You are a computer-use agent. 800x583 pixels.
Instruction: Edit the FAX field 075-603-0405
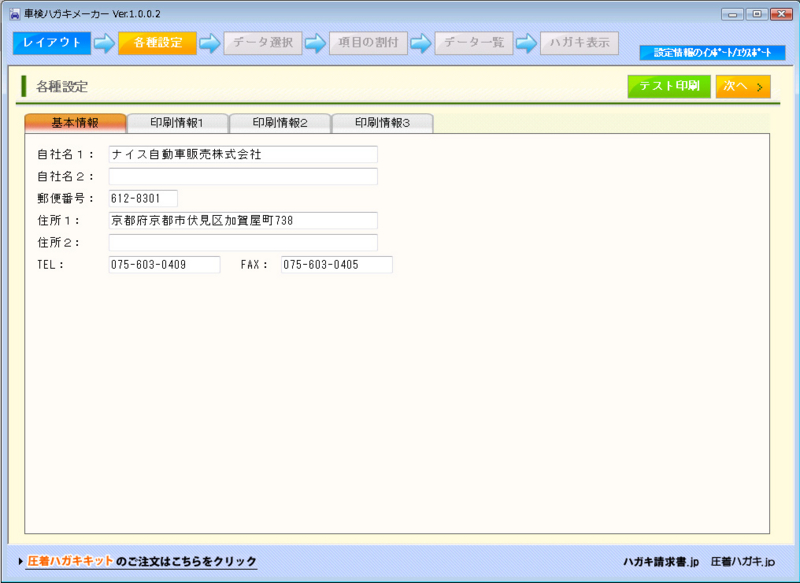pyautogui.click(x=337, y=265)
